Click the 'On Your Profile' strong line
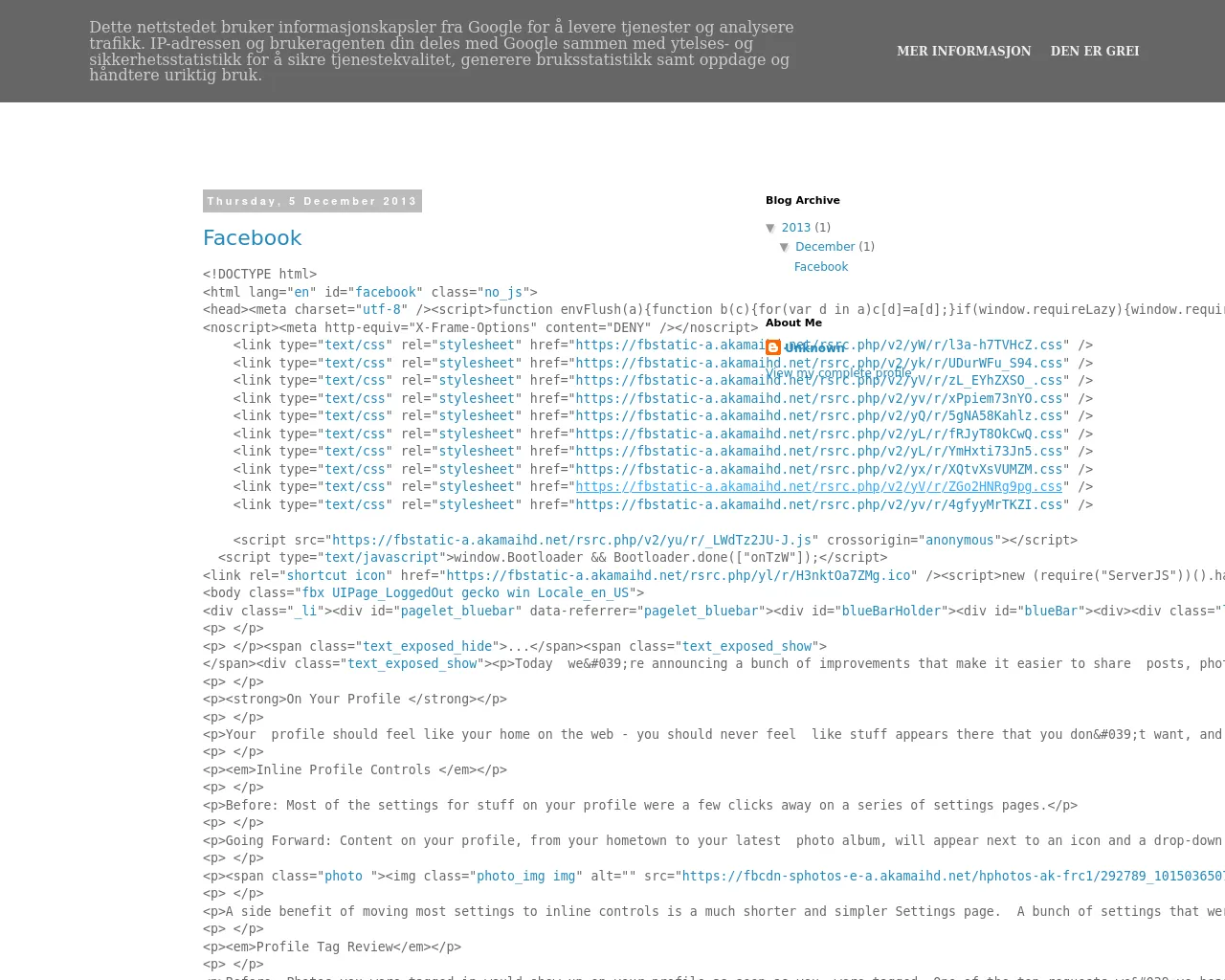1225x980 pixels. pos(355,699)
